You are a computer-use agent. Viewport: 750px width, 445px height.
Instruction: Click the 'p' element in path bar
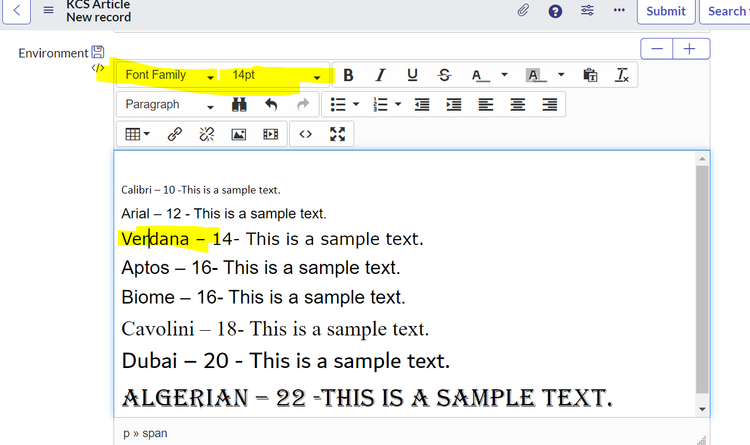(126, 434)
